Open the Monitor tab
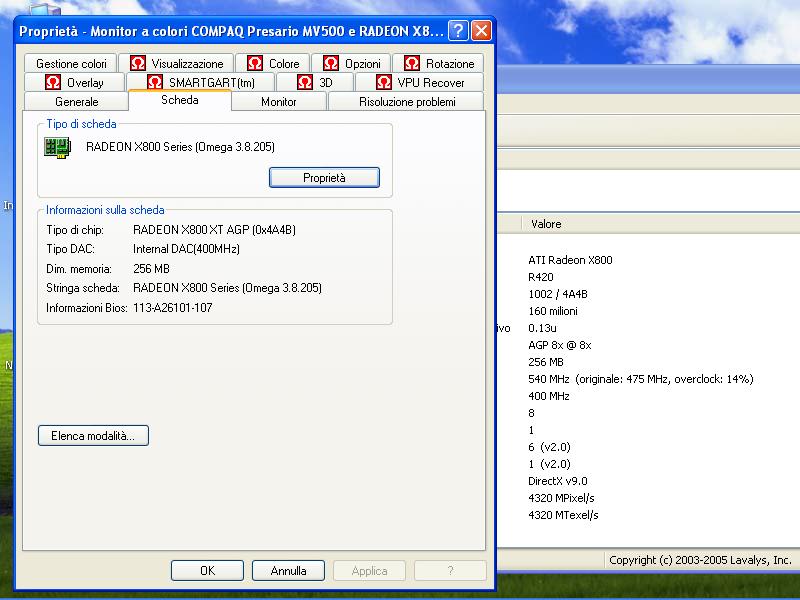The image size is (800, 600). pyautogui.click(x=279, y=102)
